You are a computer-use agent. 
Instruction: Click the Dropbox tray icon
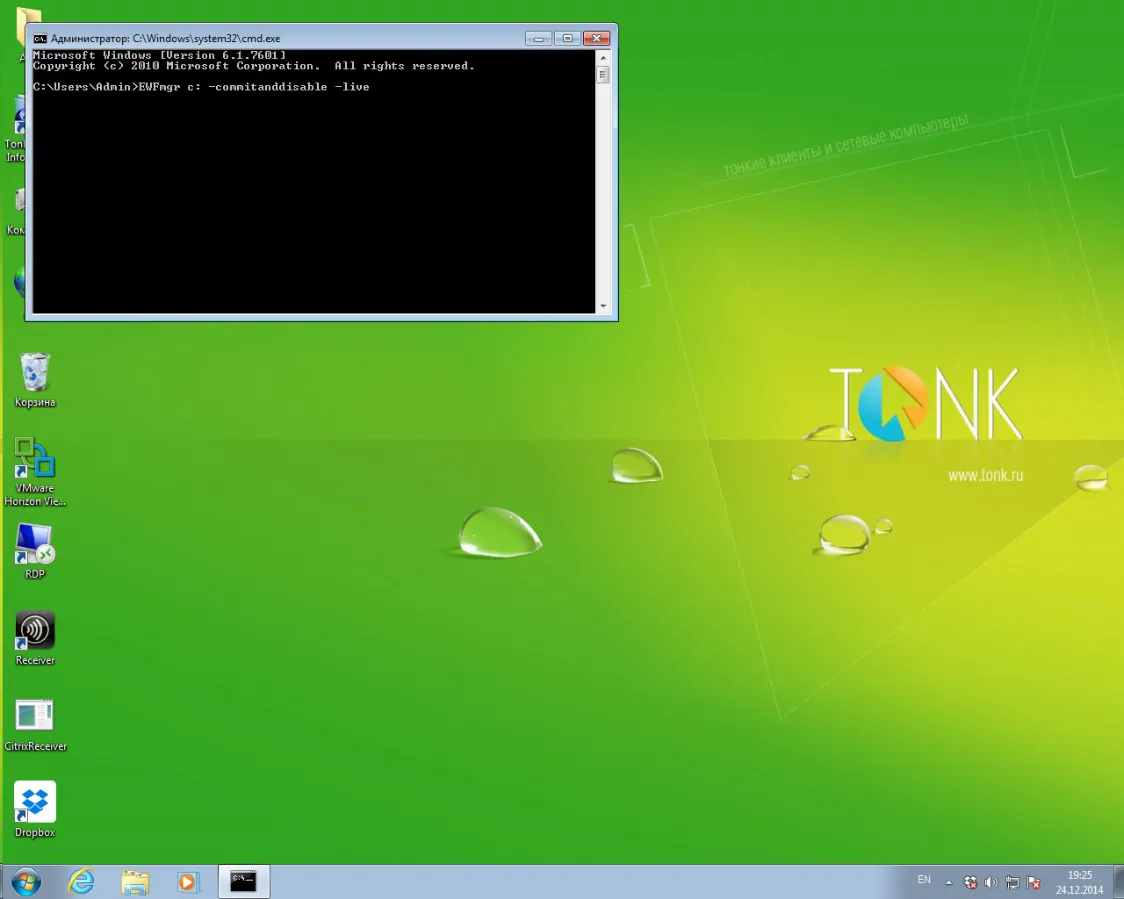970,883
